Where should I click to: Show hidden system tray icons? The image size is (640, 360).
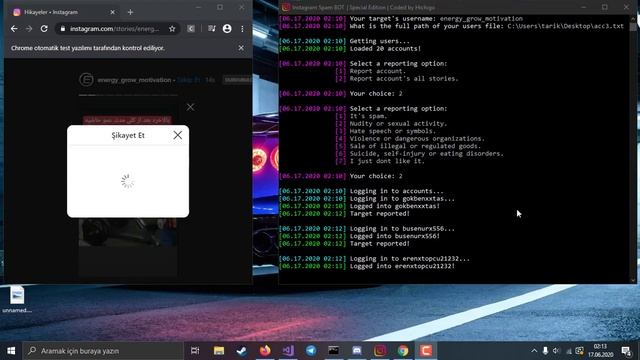click(x=534, y=351)
